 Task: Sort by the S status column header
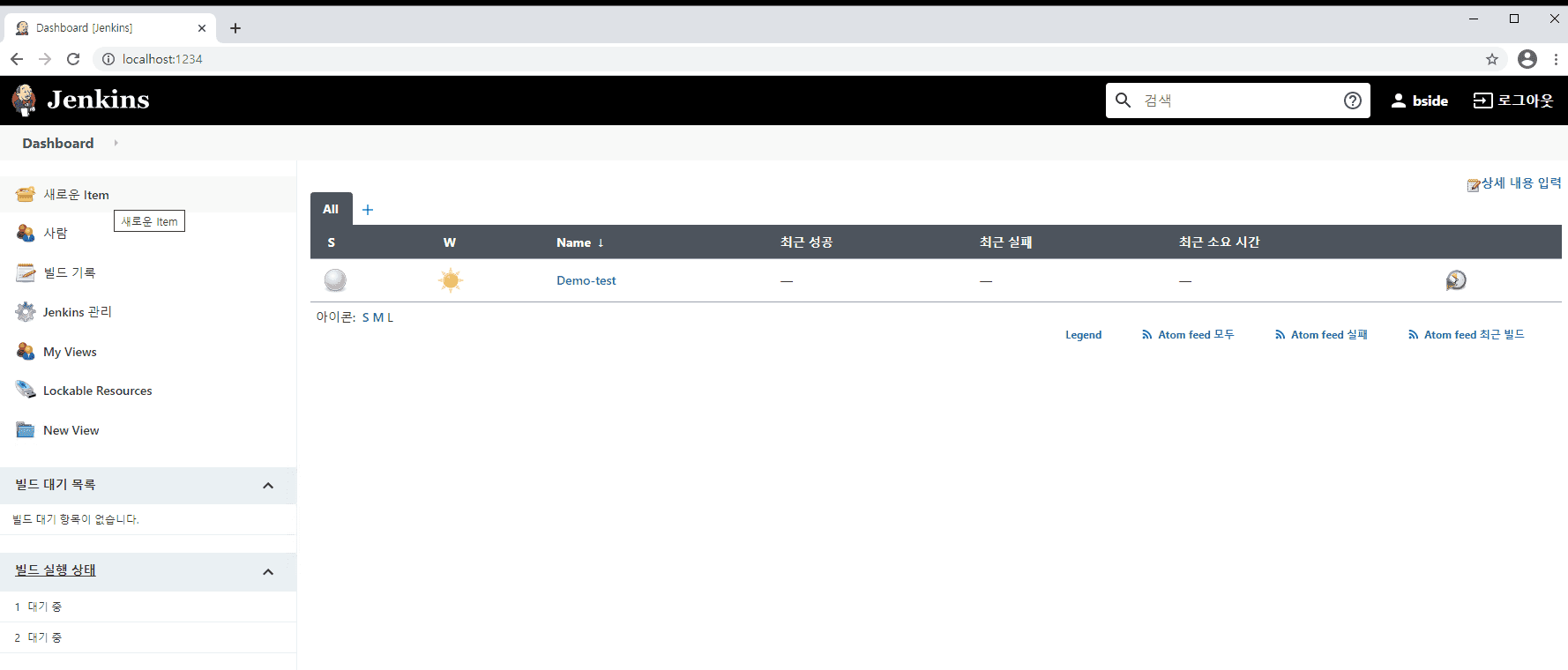tap(332, 242)
